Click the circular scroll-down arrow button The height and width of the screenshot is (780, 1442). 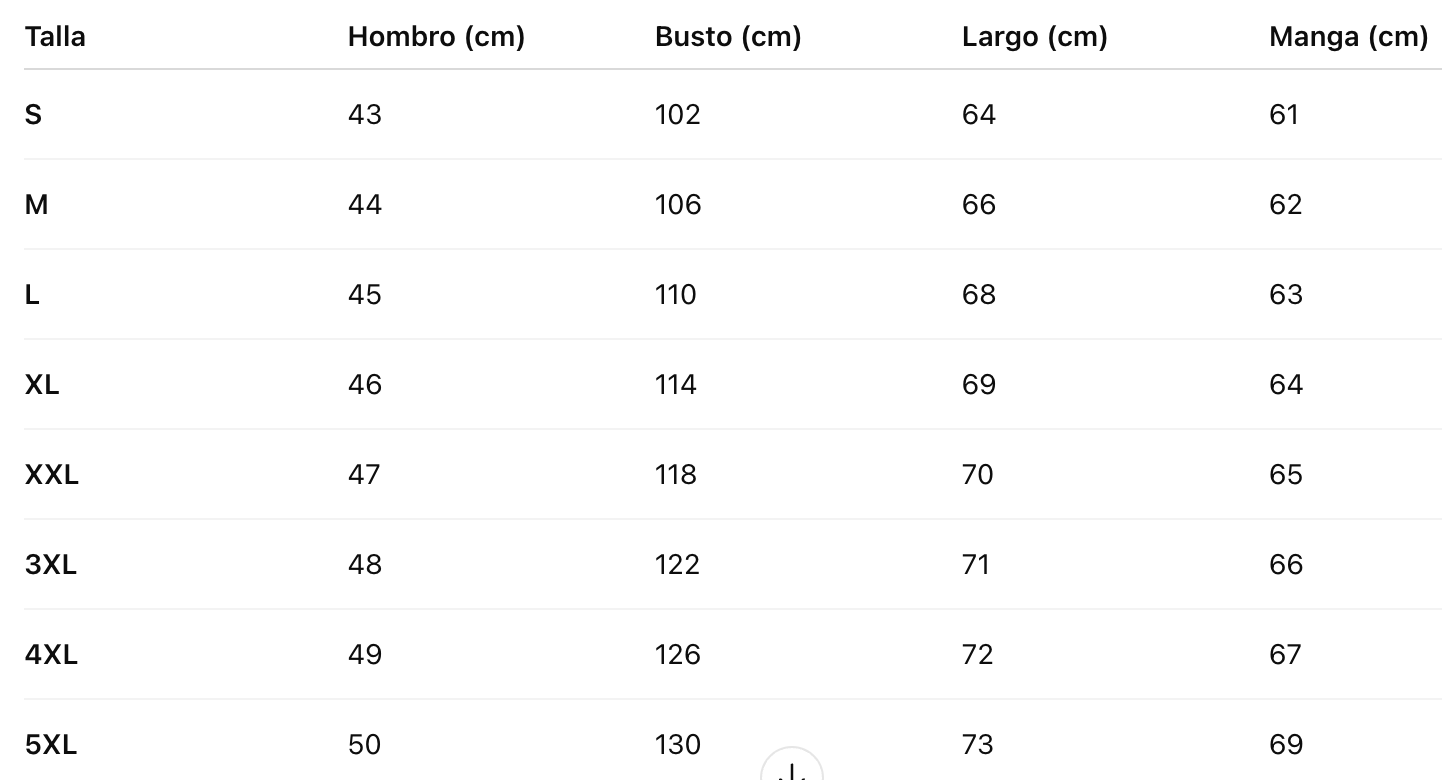[x=792, y=768]
